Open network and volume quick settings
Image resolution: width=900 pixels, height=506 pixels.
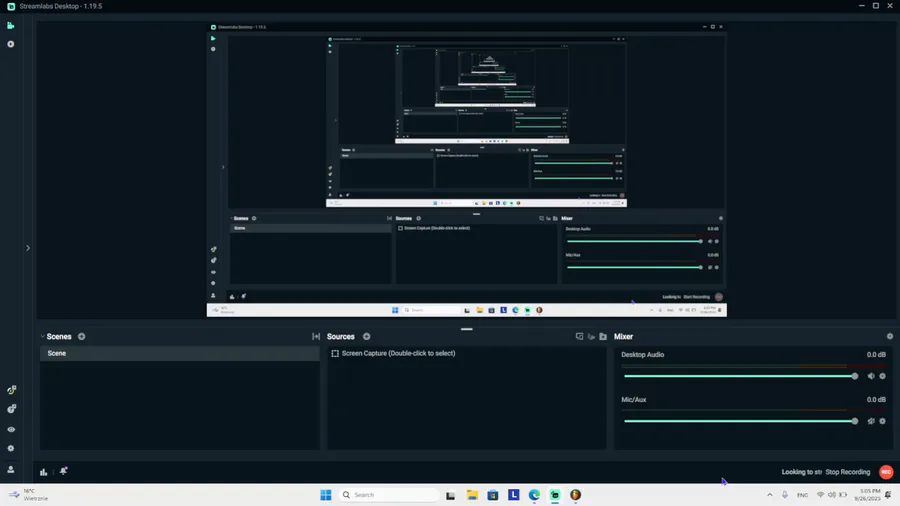pyautogui.click(x=832, y=495)
